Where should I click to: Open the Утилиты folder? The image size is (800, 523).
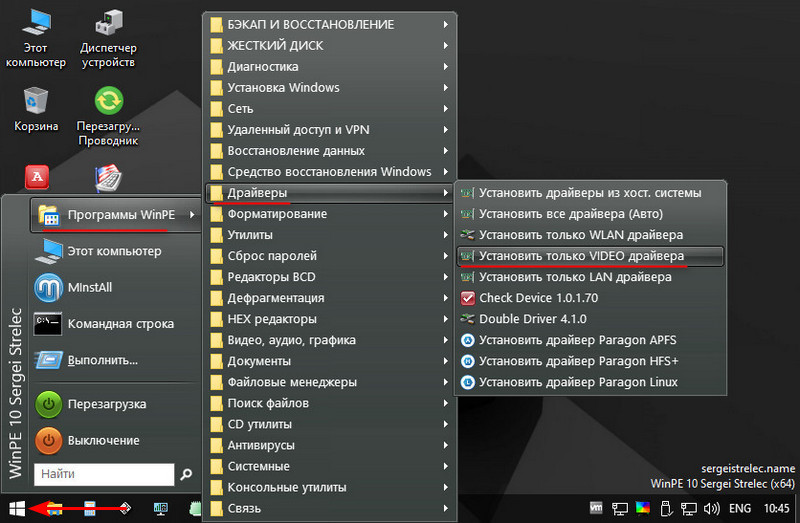click(x=330, y=235)
